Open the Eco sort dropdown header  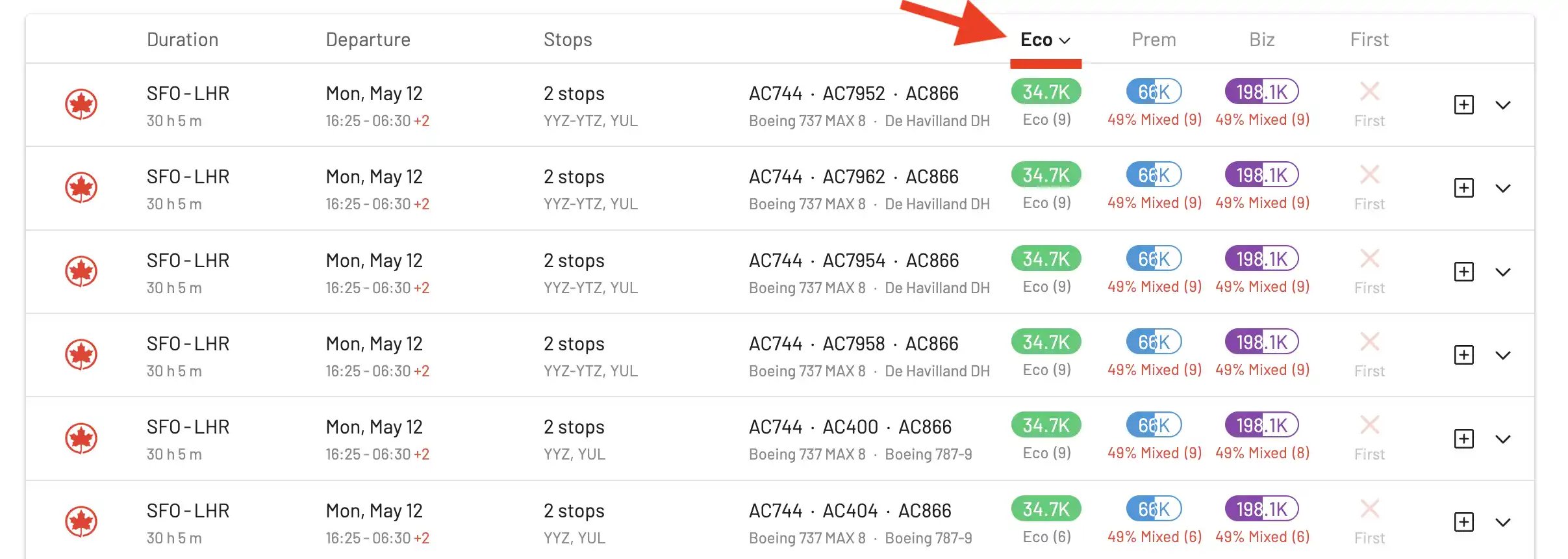click(x=1045, y=40)
